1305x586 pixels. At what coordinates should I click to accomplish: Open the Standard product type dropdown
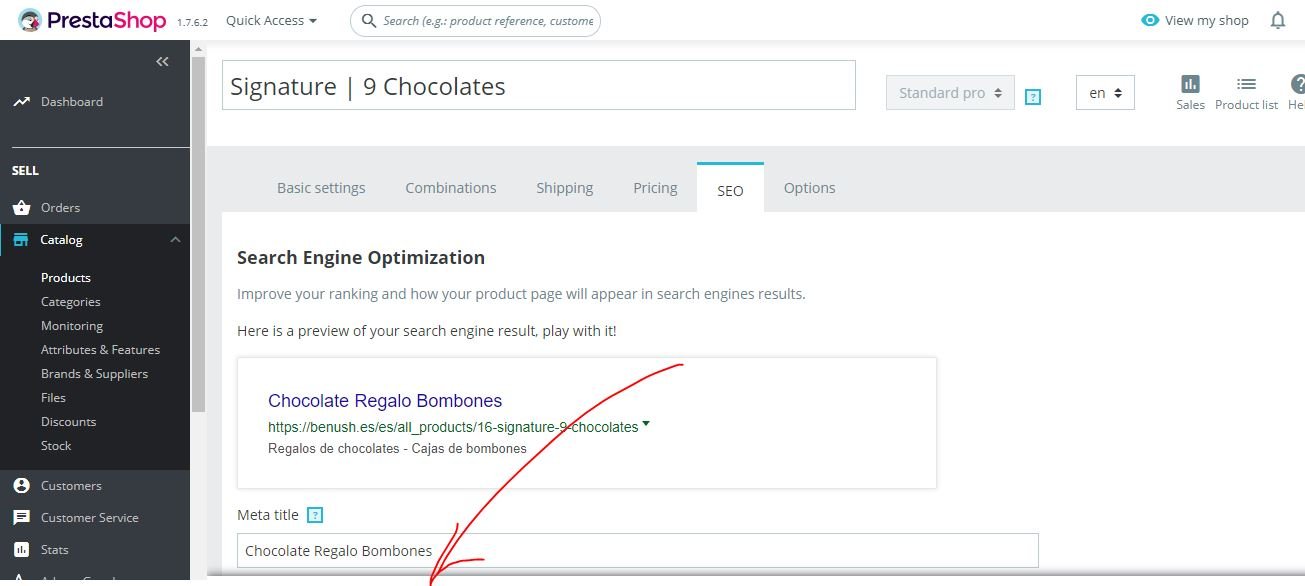[950, 93]
